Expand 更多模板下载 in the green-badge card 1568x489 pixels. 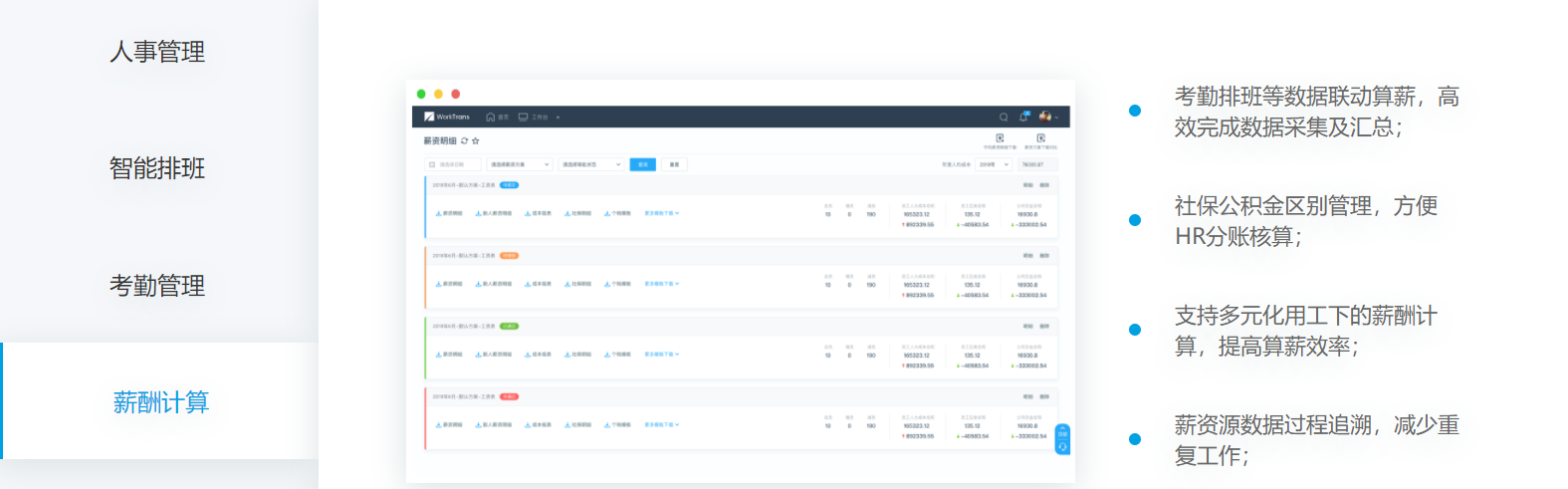pyautogui.click(x=662, y=355)
